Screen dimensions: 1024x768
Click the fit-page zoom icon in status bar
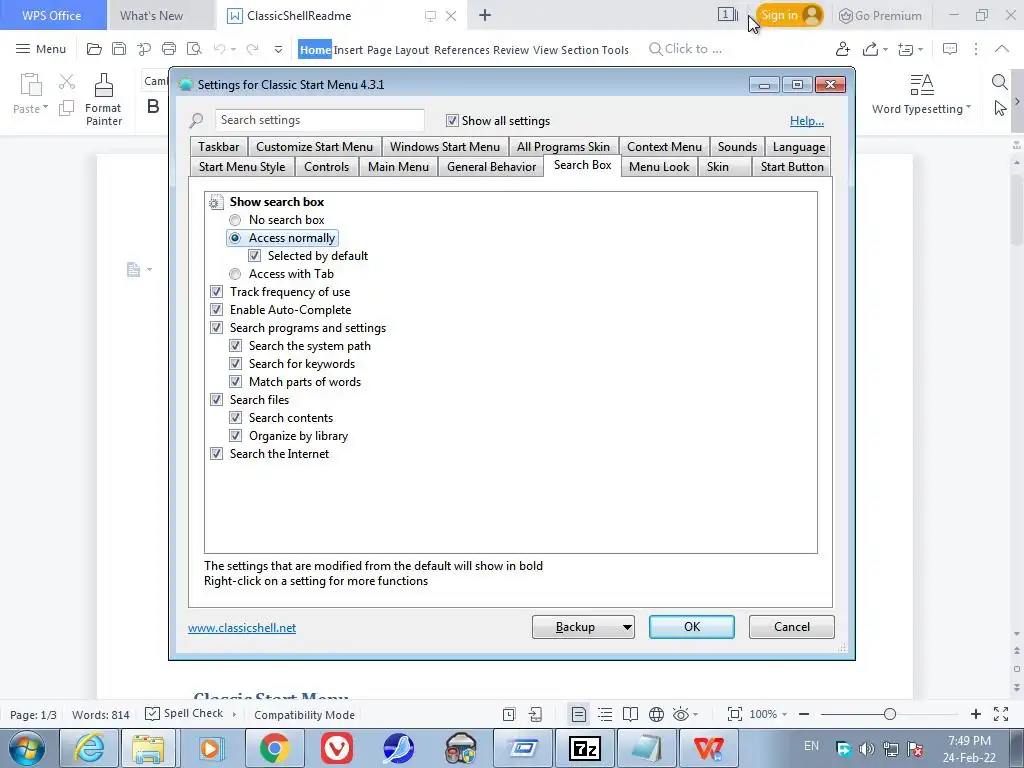735,714
